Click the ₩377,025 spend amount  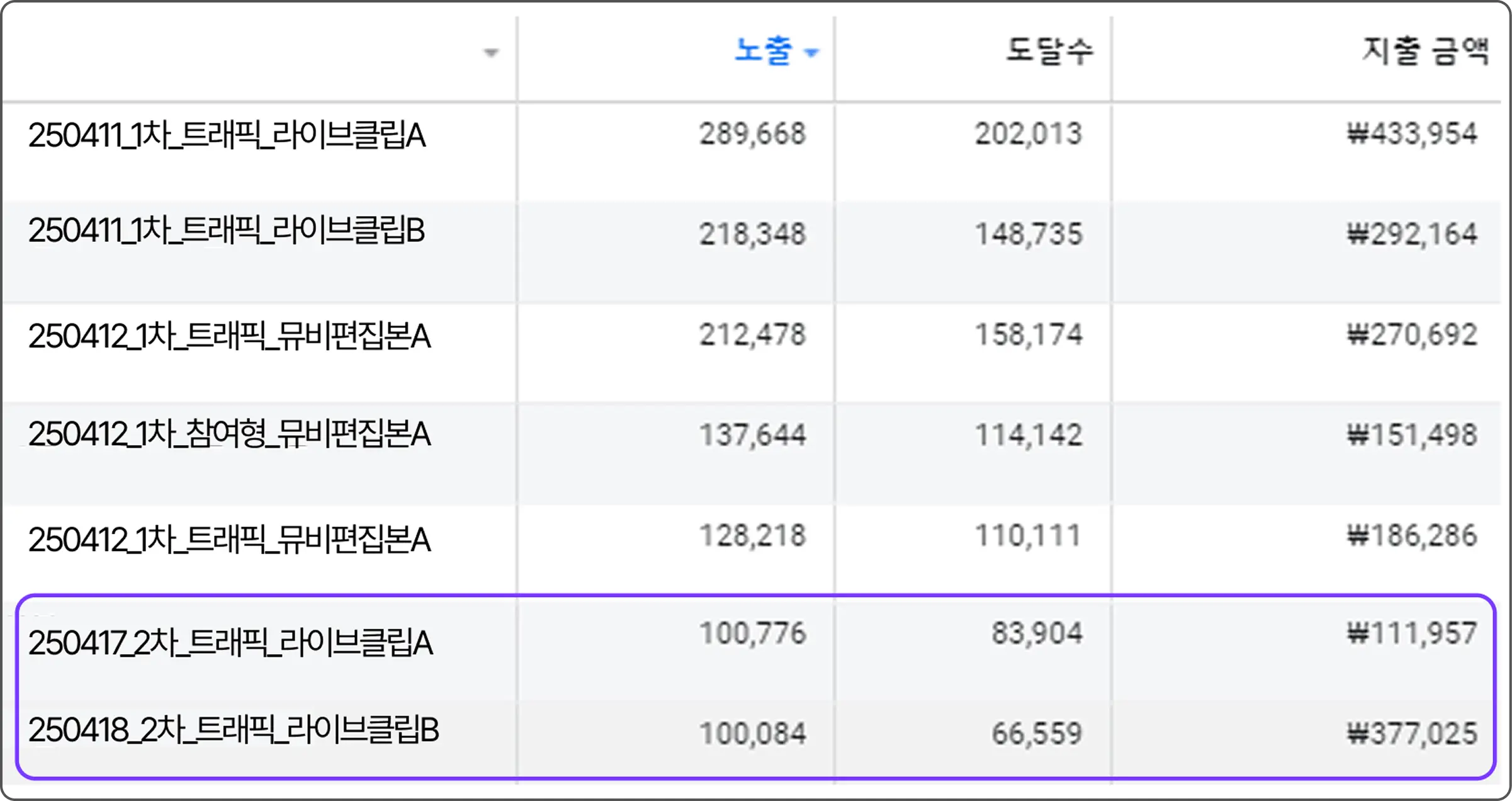click(x=1412, y=733)
